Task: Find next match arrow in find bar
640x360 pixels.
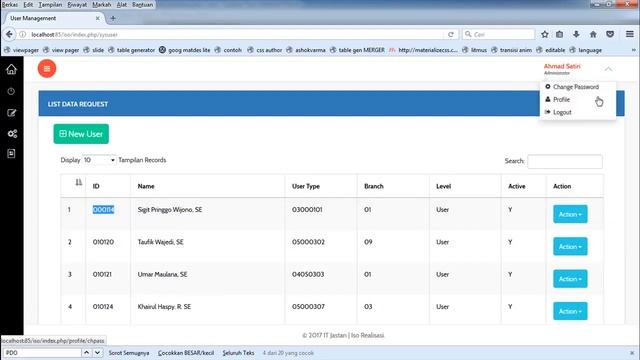Action: pyautogui.click(x=97, y=352)
